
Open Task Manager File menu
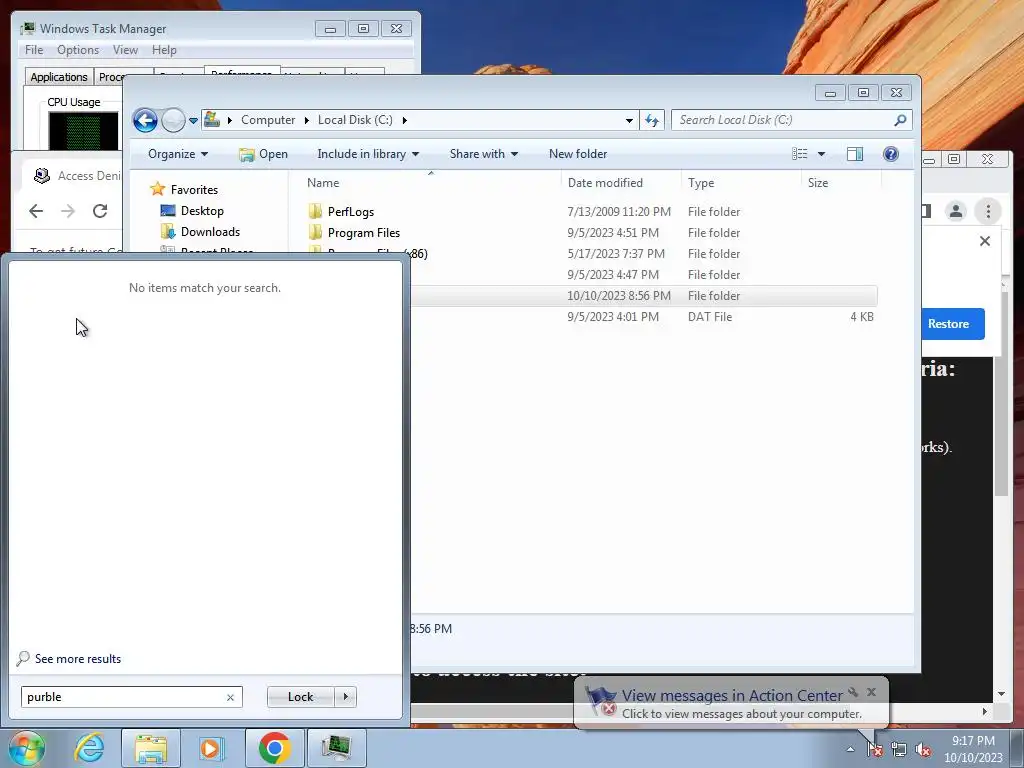point(34,50)
